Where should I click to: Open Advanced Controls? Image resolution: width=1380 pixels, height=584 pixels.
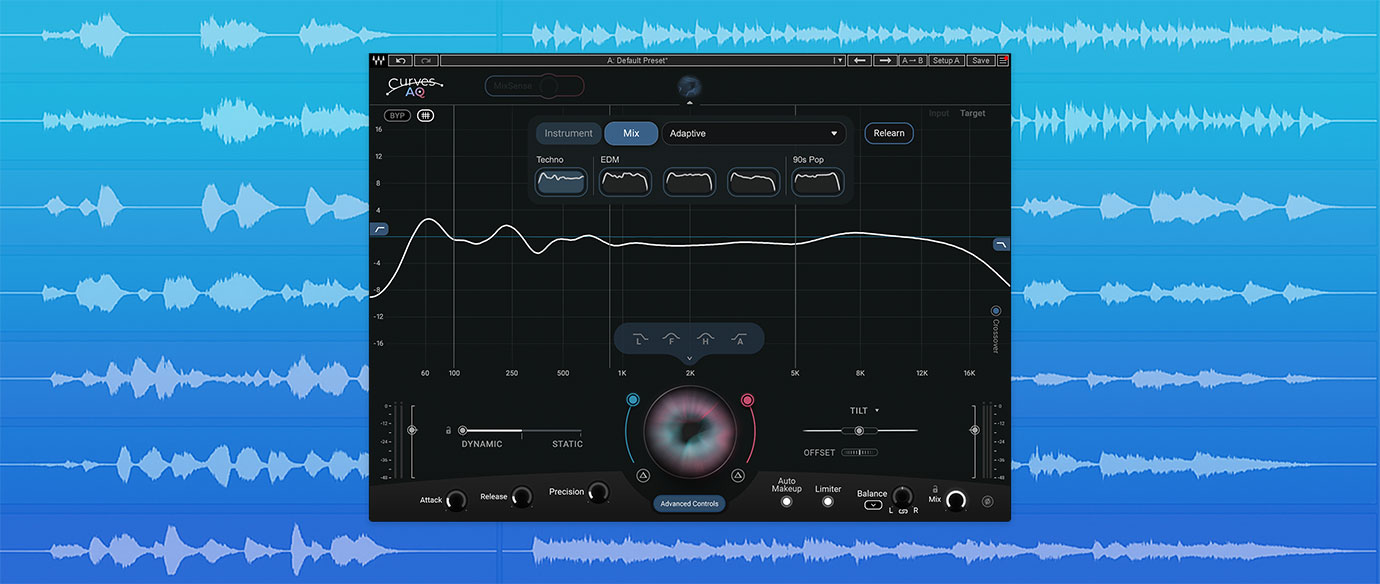pos(690,503)
